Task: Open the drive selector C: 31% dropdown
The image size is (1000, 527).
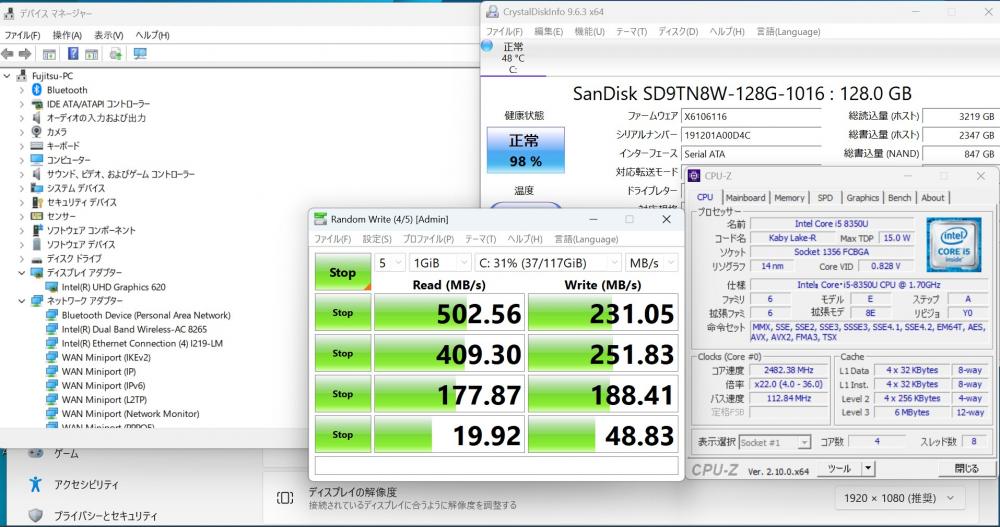Action: point(548,263)
